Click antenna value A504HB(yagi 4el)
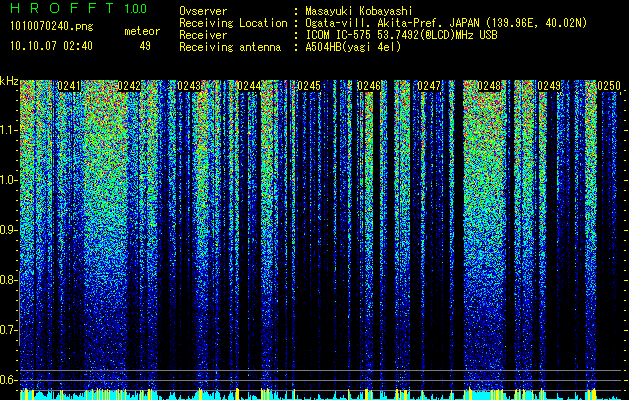The width and height of the screenshot is (629, 400). pyautogui.click(x=353, y=47)
